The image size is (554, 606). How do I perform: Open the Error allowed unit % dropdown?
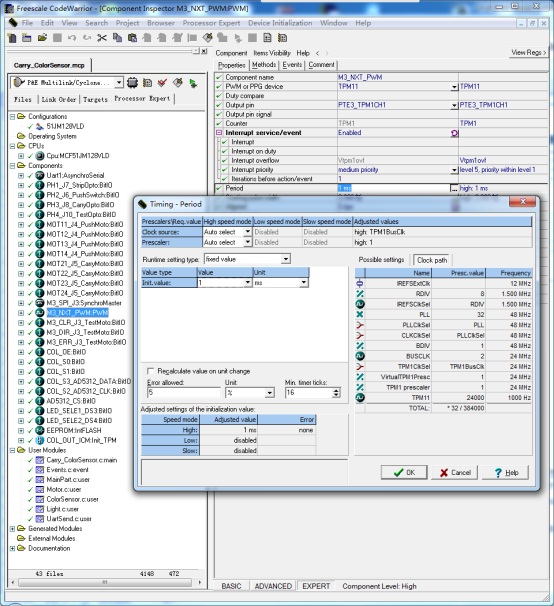pyautogui.click(x=269, y=393)
